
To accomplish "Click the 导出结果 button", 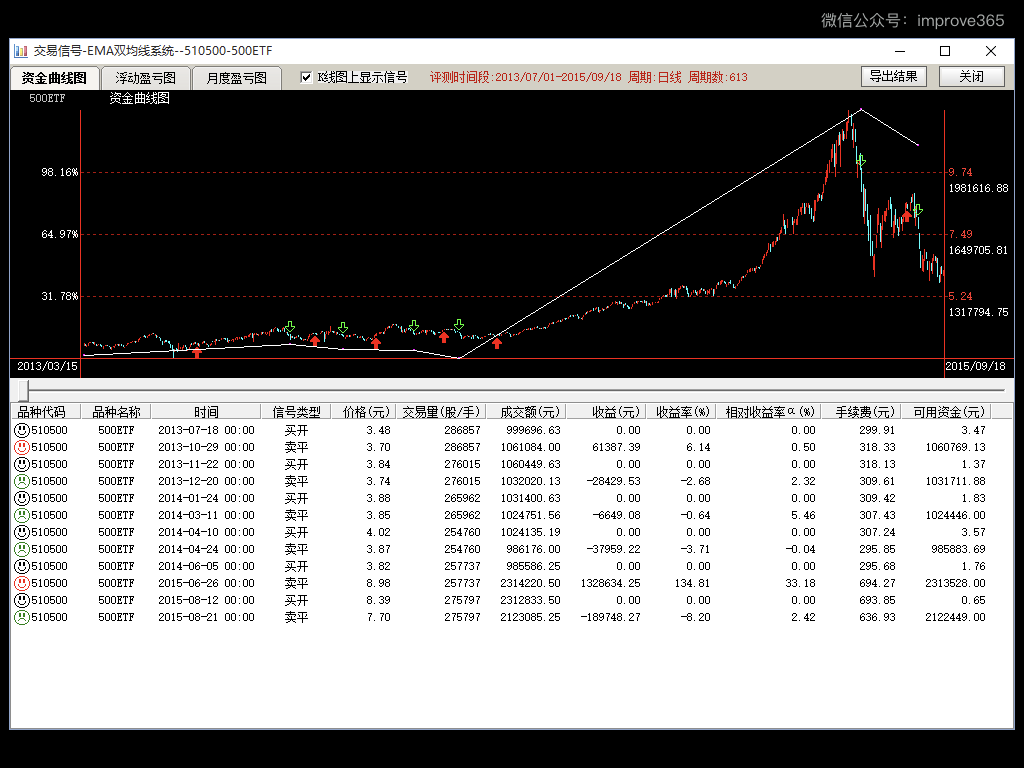I will pos(894,76).
